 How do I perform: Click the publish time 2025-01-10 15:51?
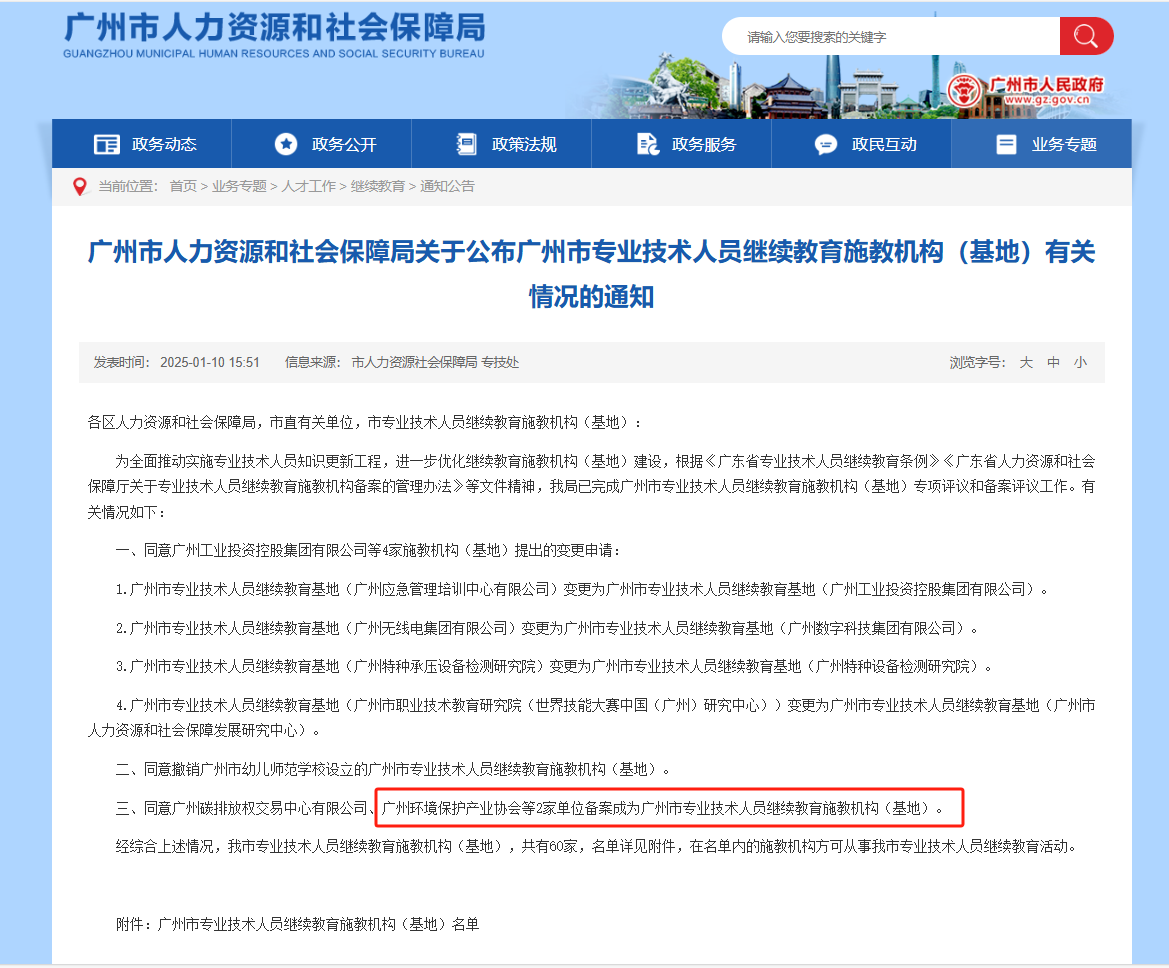point(209,362)
